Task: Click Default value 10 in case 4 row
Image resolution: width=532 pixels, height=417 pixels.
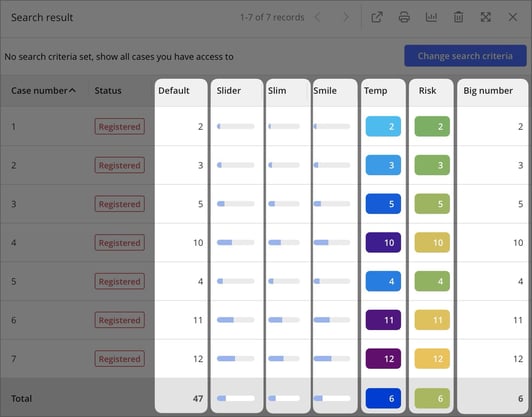Action: [198, 243]
